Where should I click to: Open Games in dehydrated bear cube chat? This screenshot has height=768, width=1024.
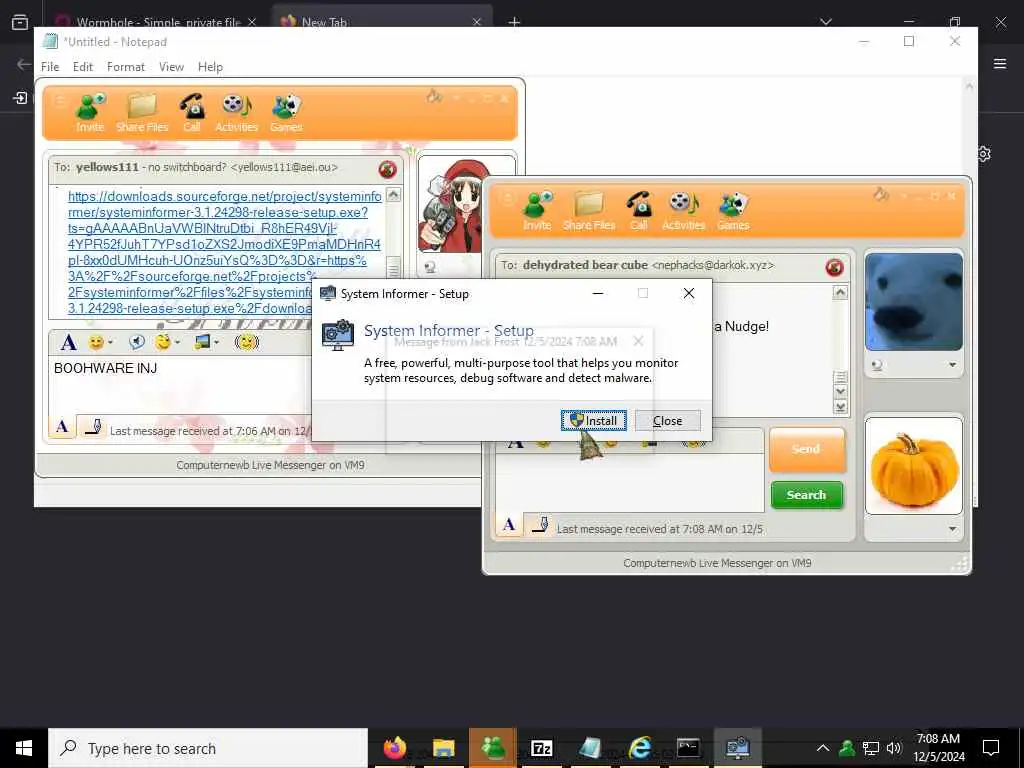tap(733, 211)
